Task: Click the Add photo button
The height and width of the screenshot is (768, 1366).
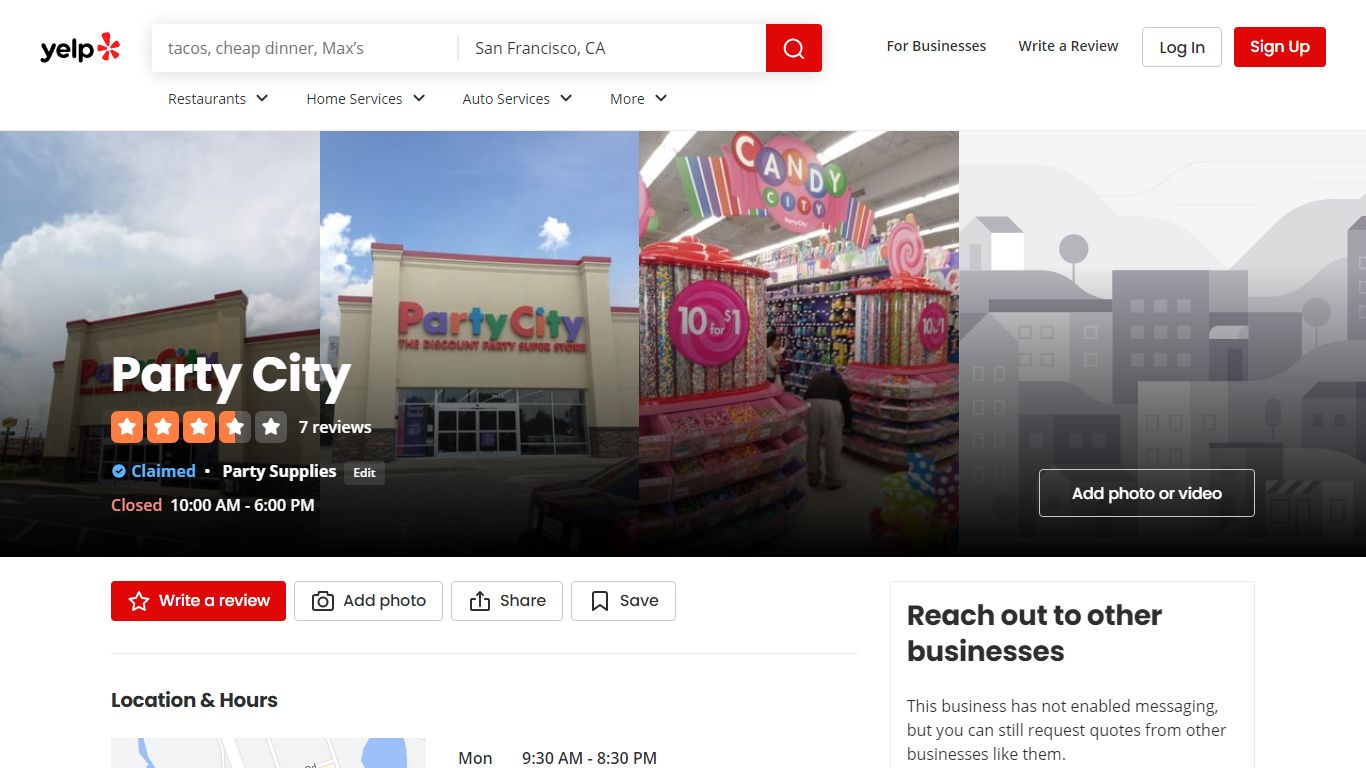Action: coord(368,601)
